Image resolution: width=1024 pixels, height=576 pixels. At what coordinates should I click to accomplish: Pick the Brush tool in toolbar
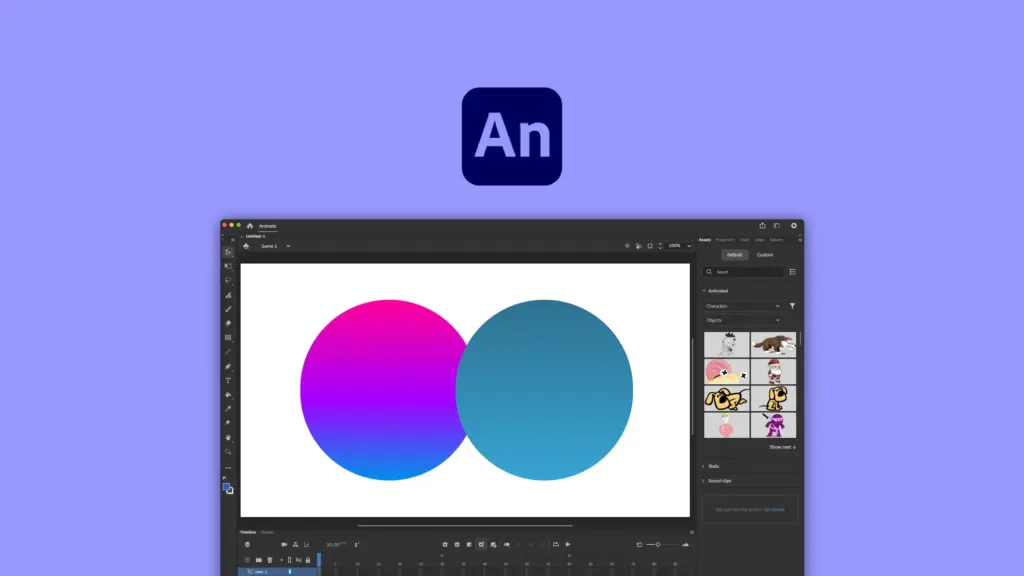coord(228,309)
